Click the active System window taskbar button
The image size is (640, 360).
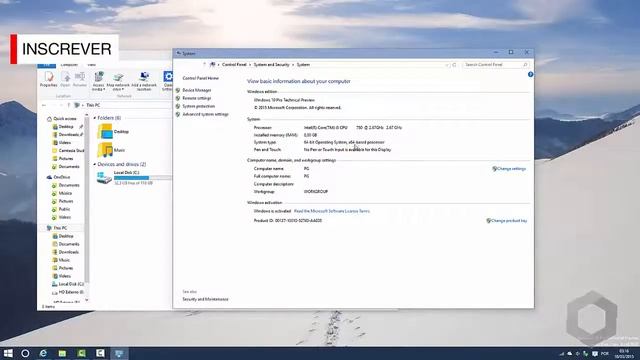[119, 353]
